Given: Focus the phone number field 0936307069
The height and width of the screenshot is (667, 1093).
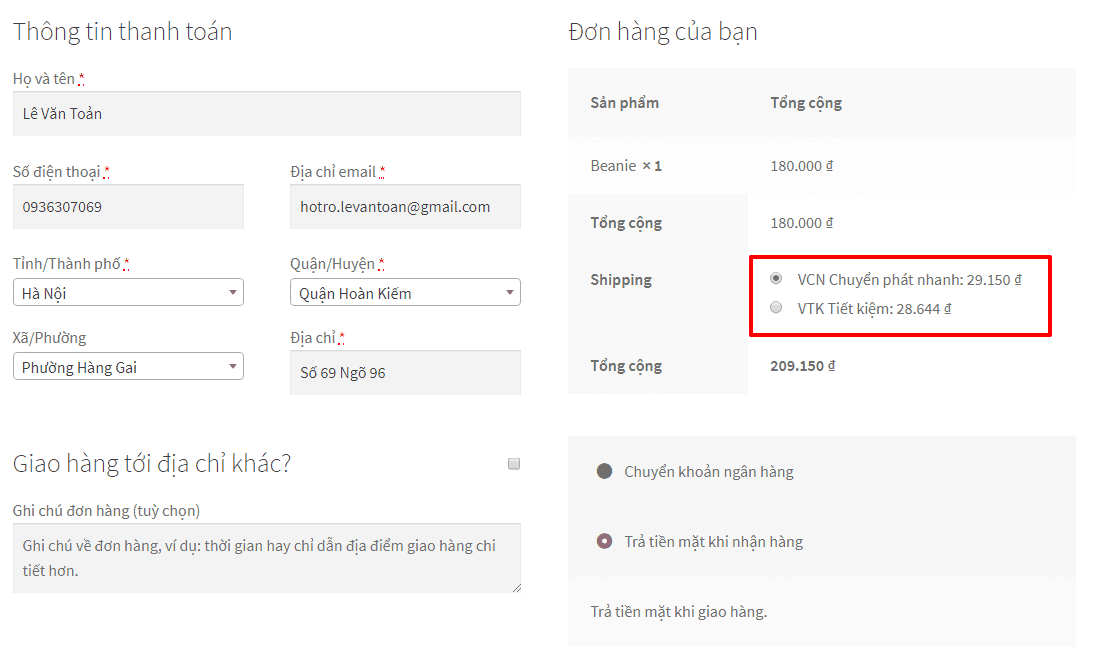Looking at the screenshot, I should click(x=128, y=207).
